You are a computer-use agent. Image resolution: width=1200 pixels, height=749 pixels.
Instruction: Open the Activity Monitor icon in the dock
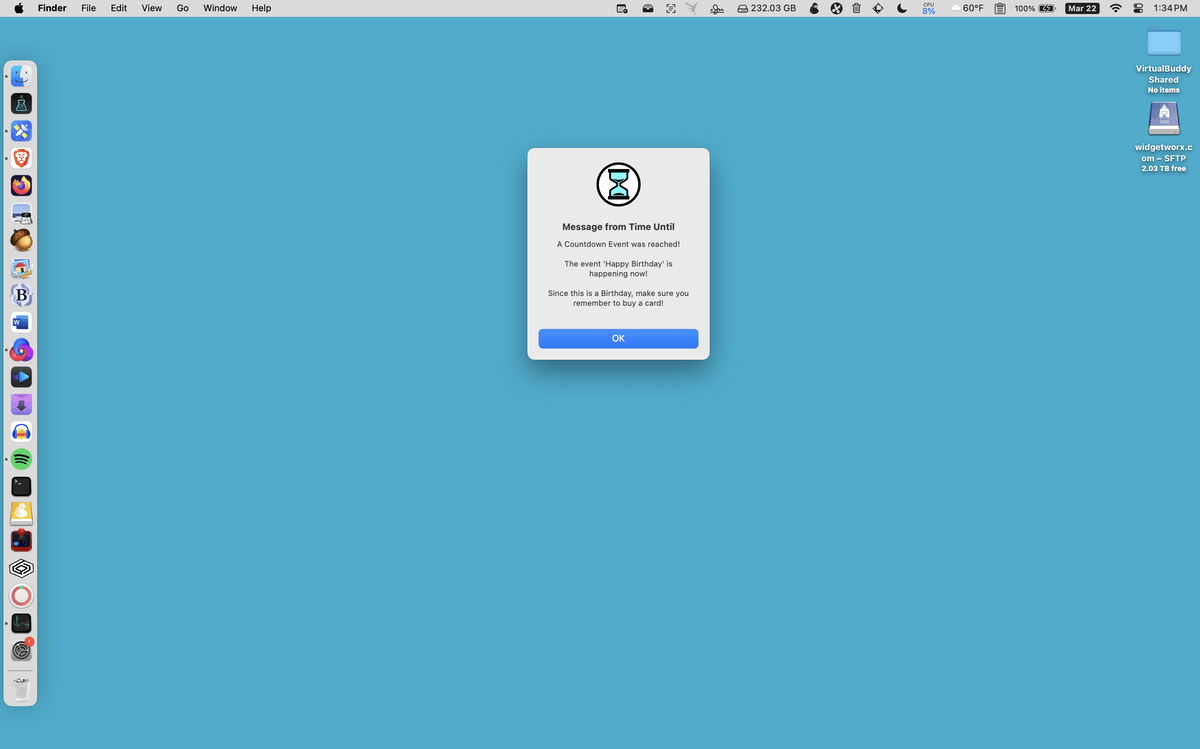21,623
